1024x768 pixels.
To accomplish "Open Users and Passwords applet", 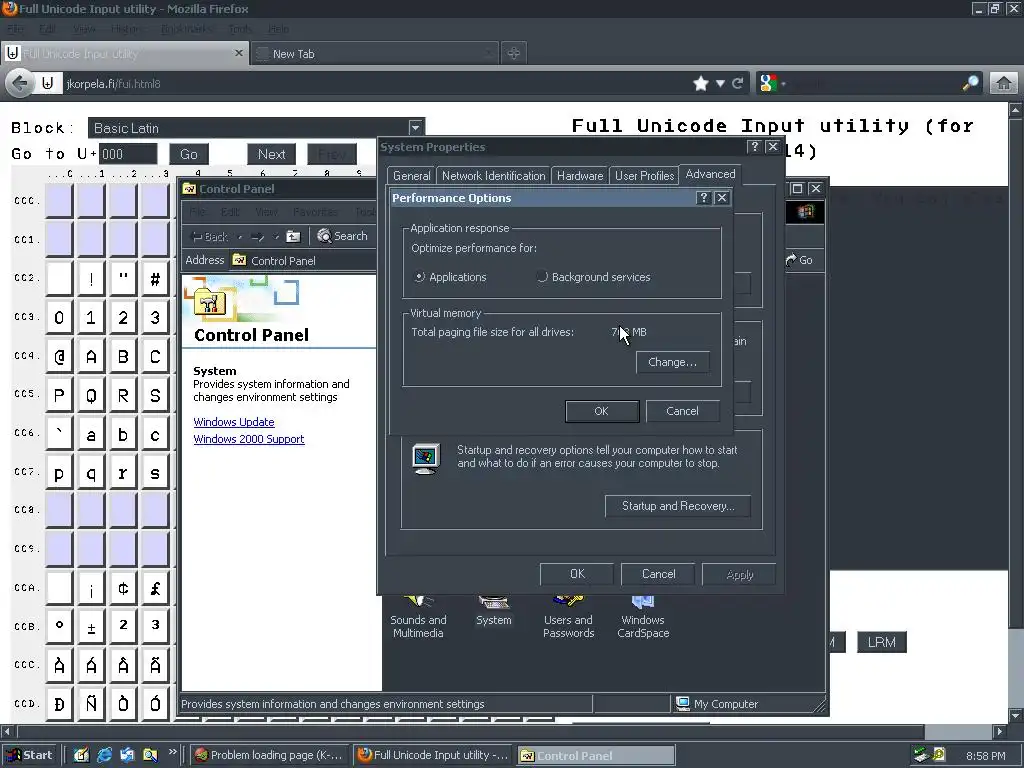I will tap(568, 617).
